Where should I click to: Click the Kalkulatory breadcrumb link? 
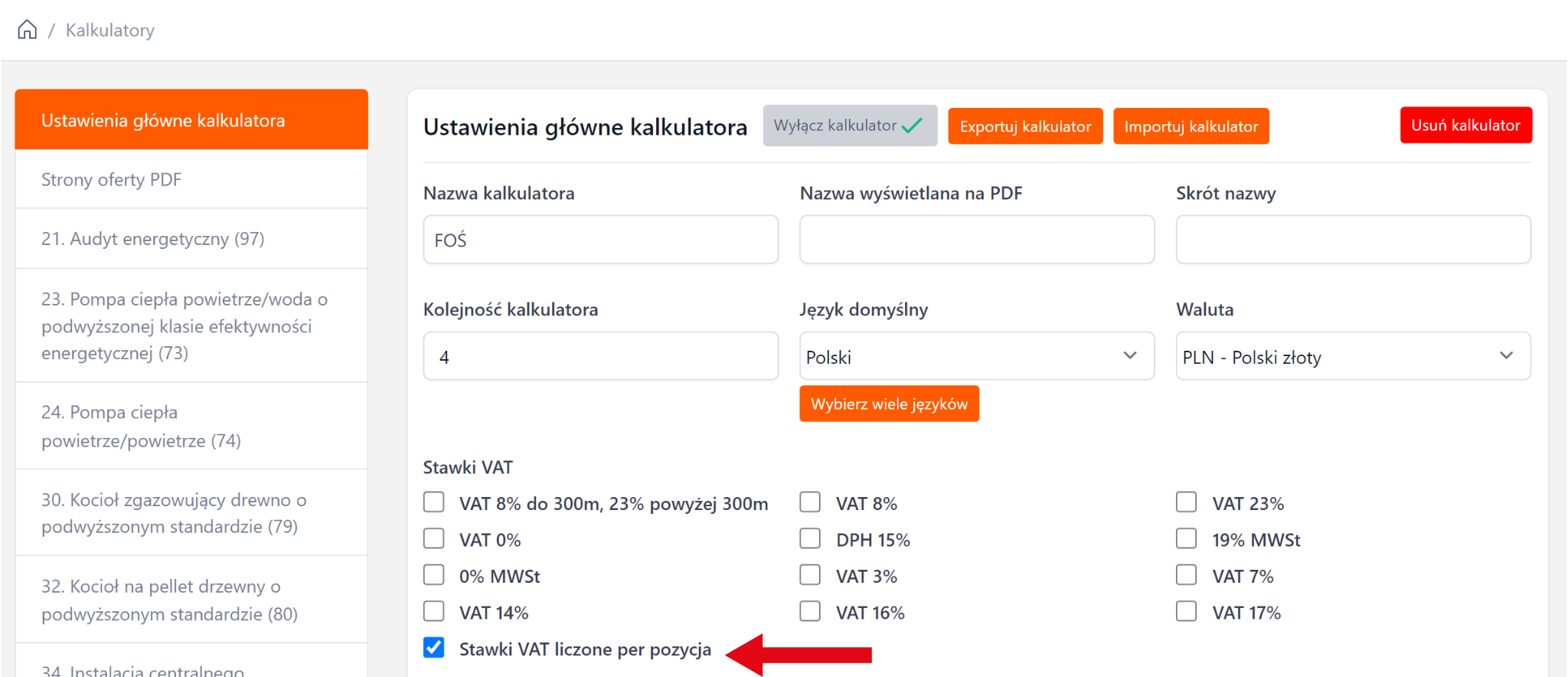click(109, 31)
